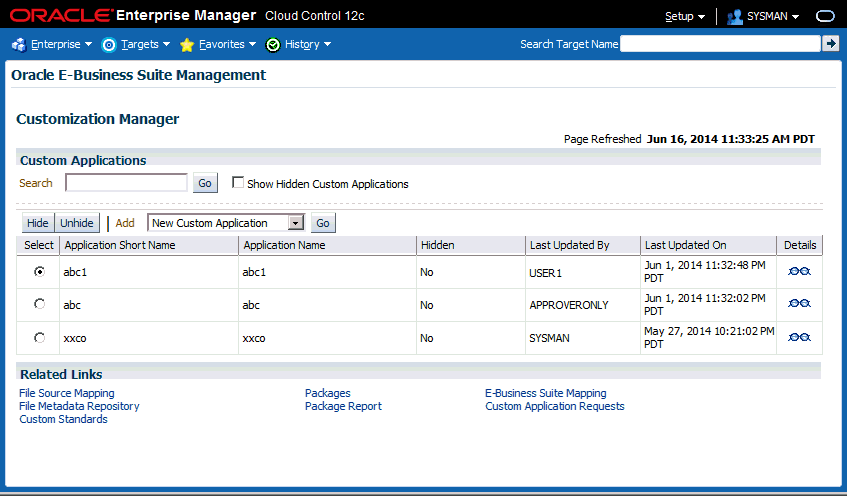
Task: Open the Targets menu
Action: (145, 44)
